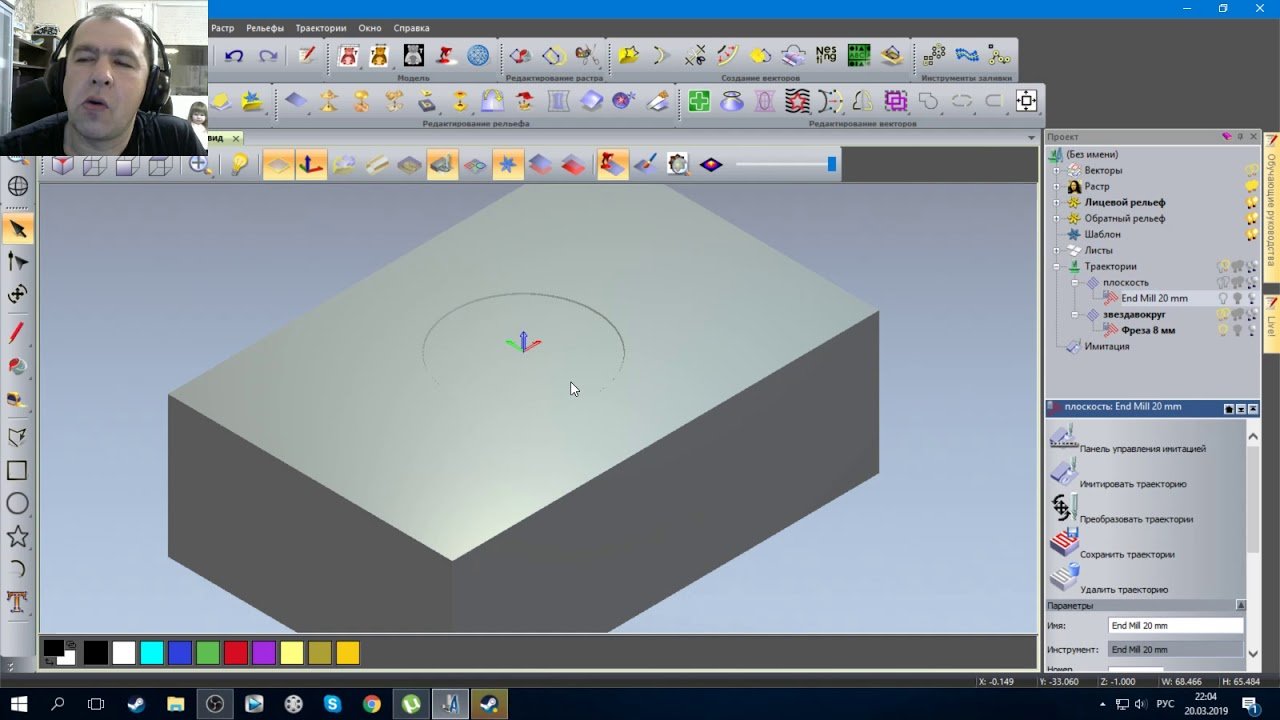Click the text tool icon

tap(18, 602)
